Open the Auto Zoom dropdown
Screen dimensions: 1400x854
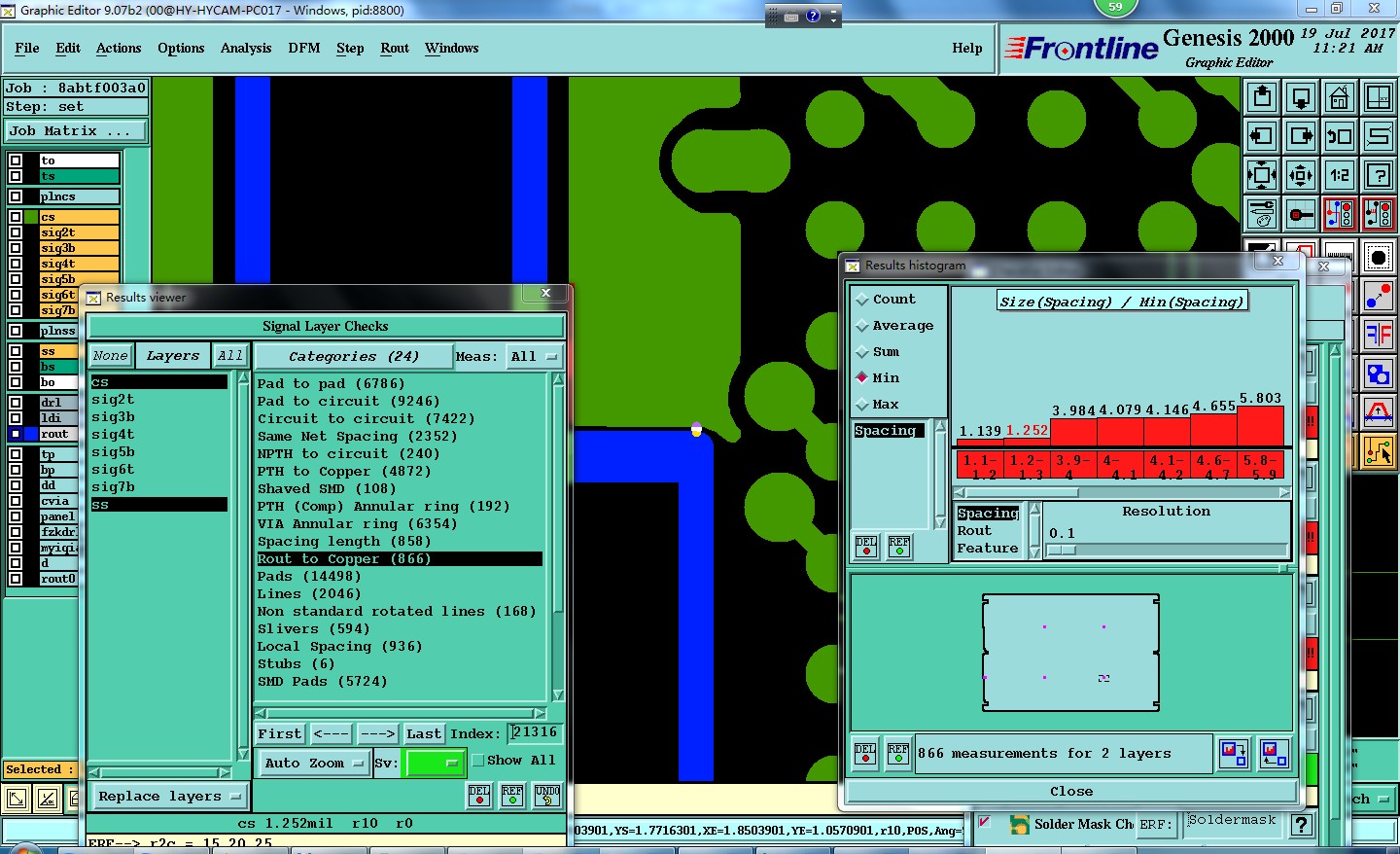[x=314, y=763]
